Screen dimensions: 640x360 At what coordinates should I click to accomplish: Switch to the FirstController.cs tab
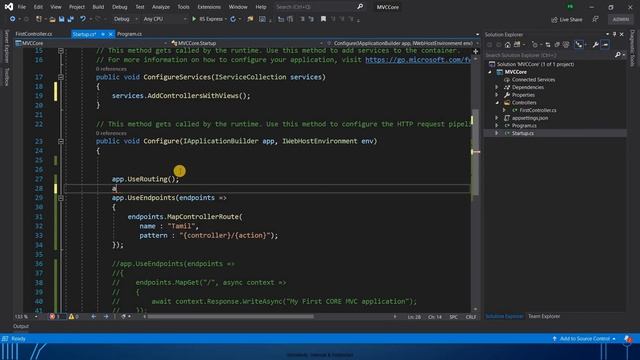[34, 34]
